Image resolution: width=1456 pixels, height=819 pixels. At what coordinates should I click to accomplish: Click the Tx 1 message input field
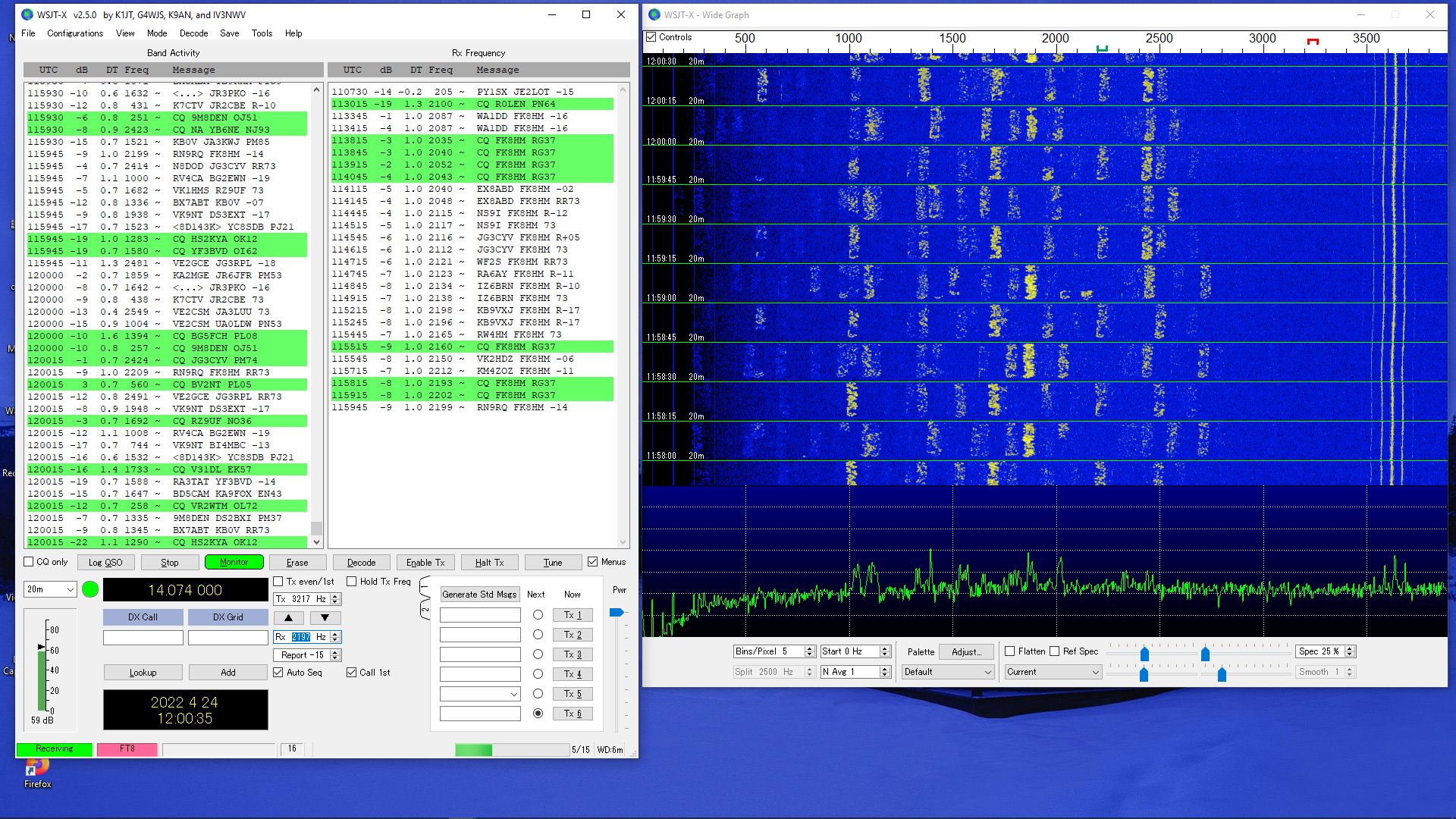tap(480, 615)
